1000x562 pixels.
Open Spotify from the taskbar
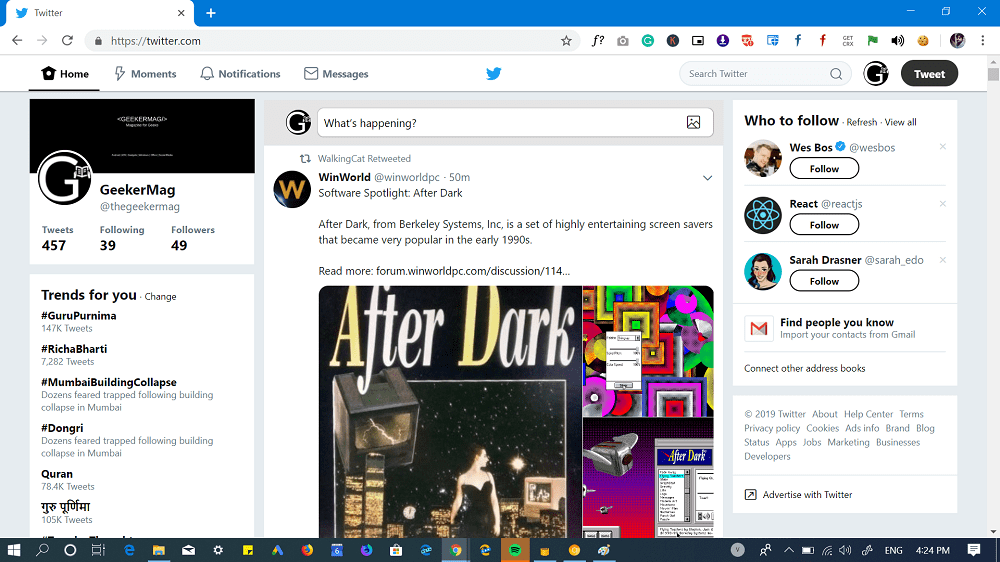[x=515, y=550]
